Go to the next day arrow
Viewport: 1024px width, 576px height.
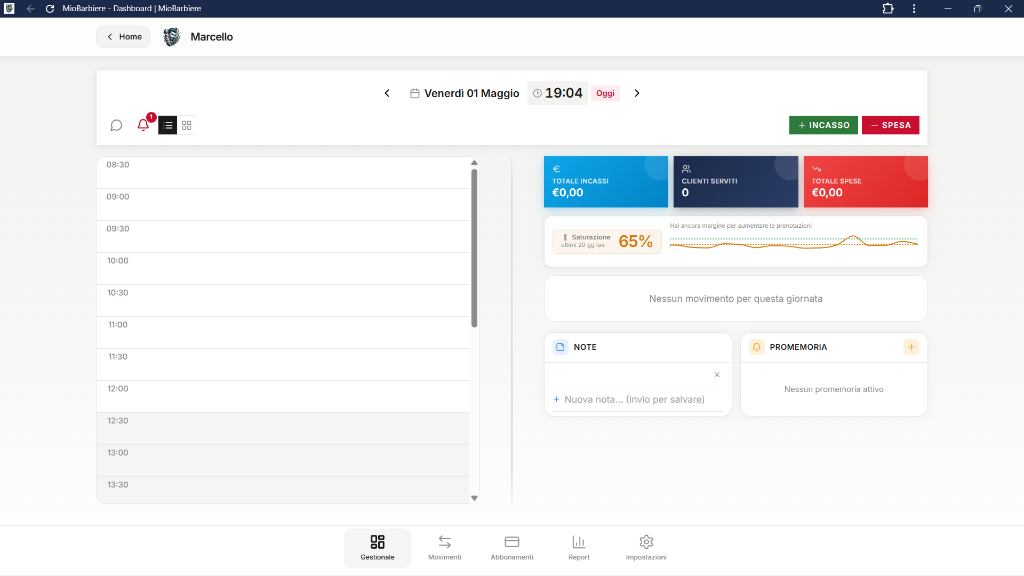(637, 93)
